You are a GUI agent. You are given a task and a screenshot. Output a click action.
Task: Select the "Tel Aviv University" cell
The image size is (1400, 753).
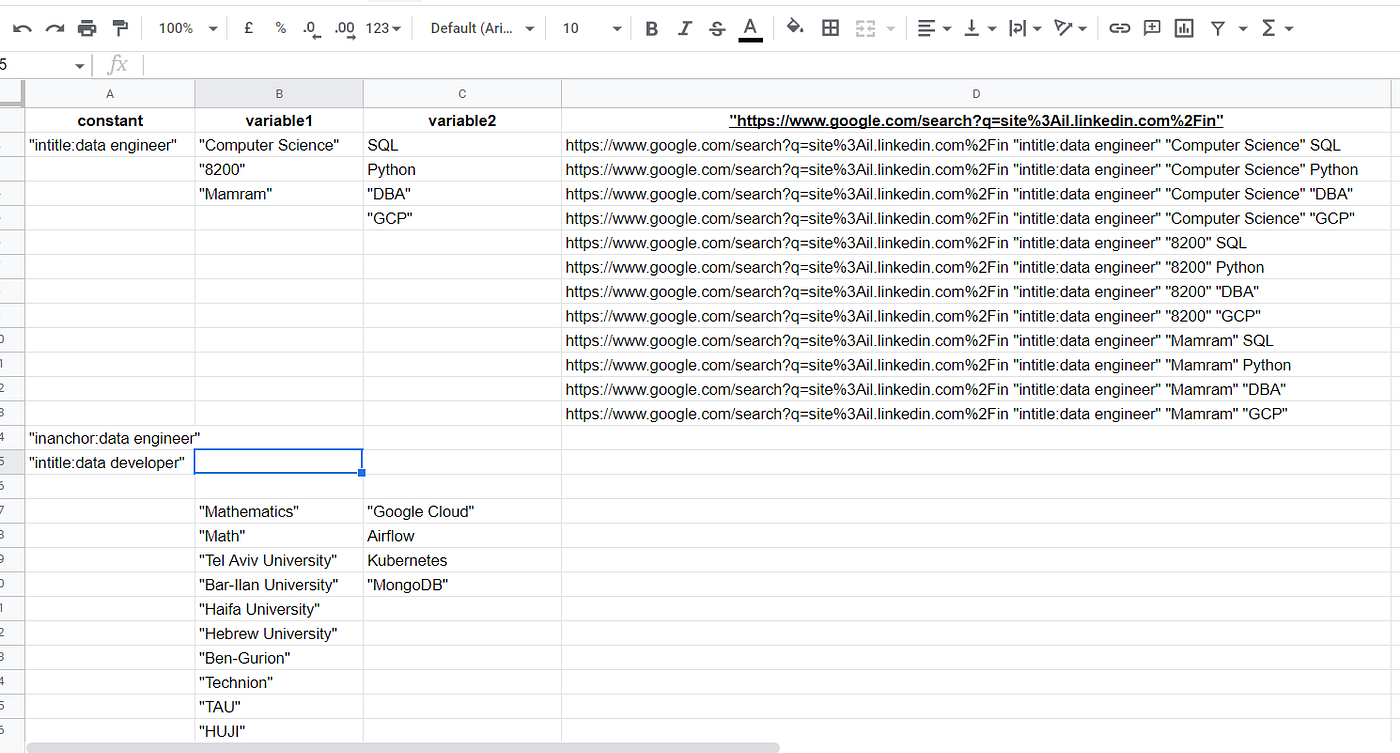279,560
